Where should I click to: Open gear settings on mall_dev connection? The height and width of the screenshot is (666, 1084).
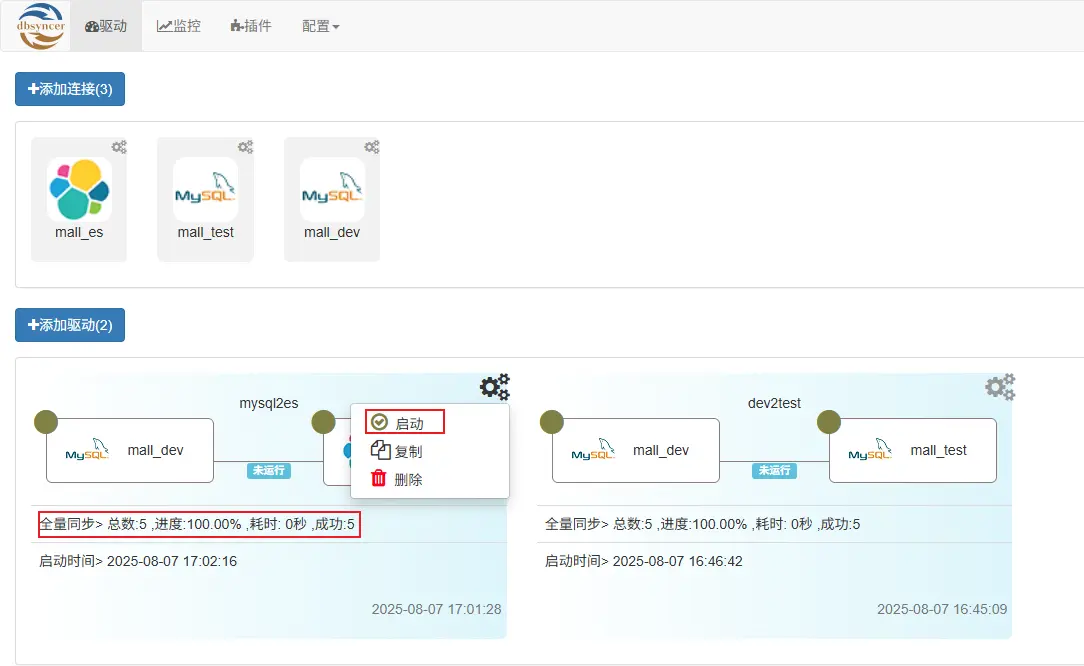(x=372, y=147)
